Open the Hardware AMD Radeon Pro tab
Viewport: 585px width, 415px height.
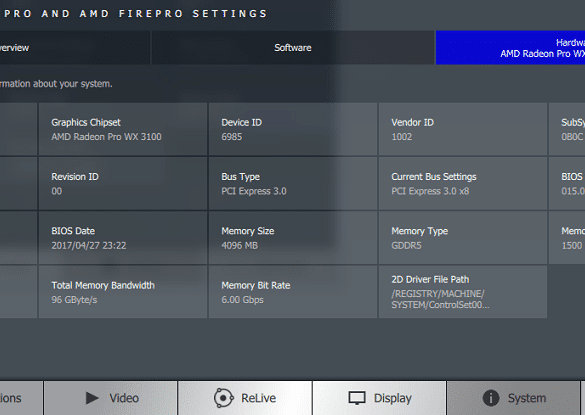point(510,48)
